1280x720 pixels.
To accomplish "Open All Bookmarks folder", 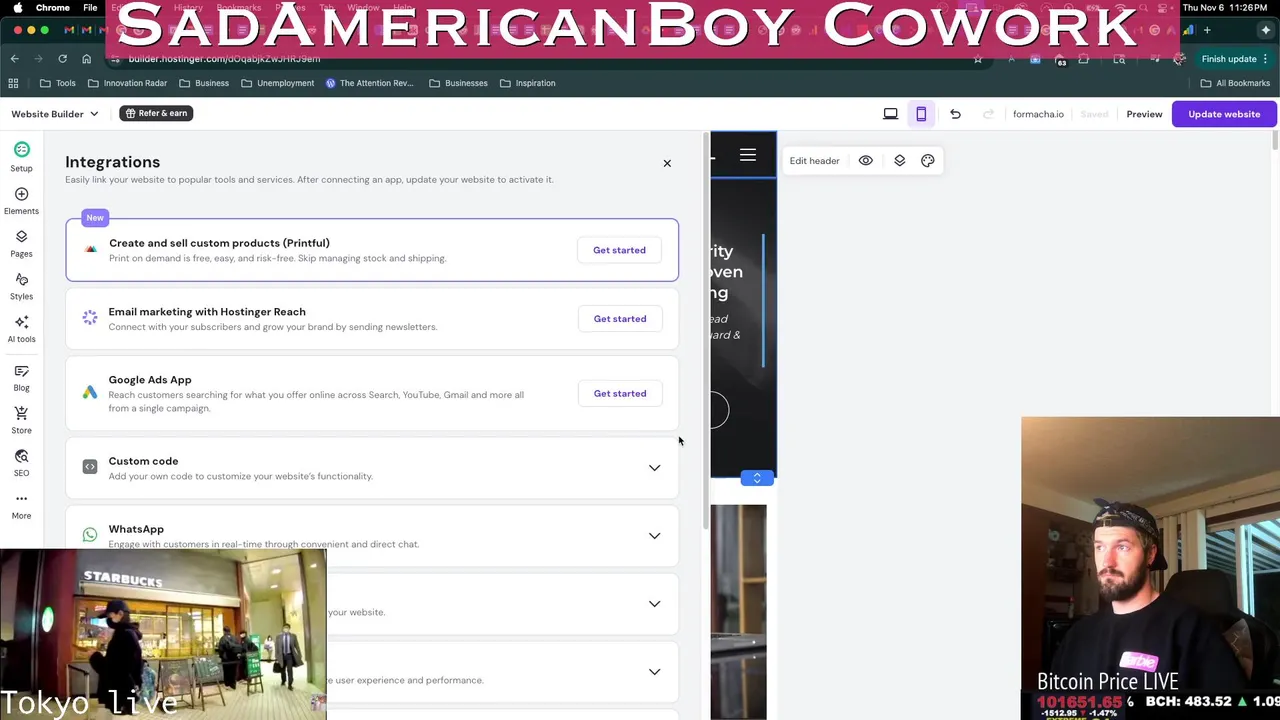I will click(1235, 83).
